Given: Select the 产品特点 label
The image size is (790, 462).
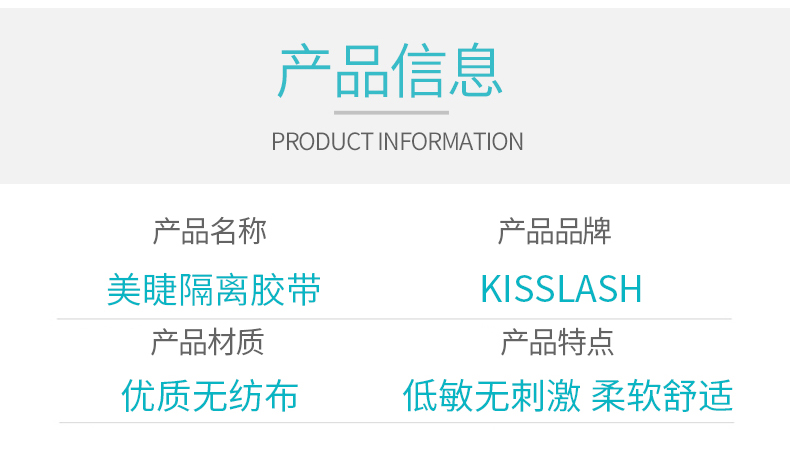Looking at the screenshot, I should pyautogui.click(x=557, y=342).
